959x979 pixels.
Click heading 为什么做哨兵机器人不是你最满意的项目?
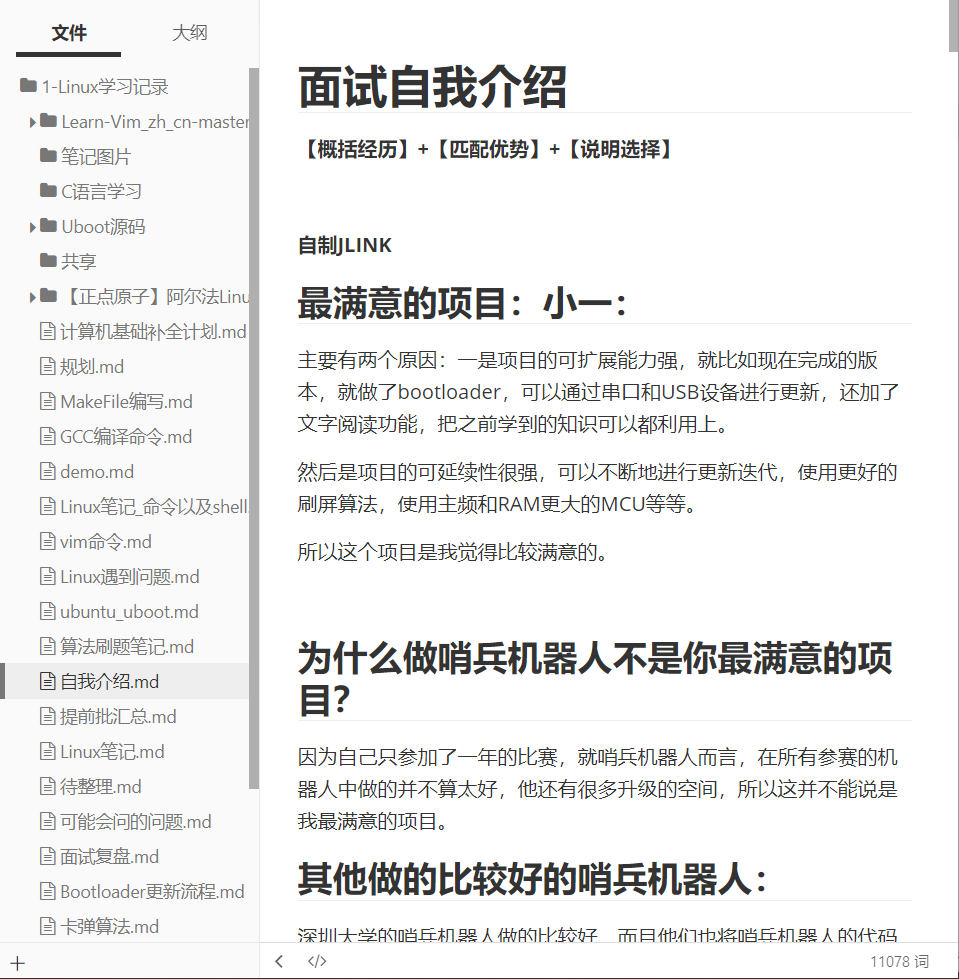click(595, 679)
